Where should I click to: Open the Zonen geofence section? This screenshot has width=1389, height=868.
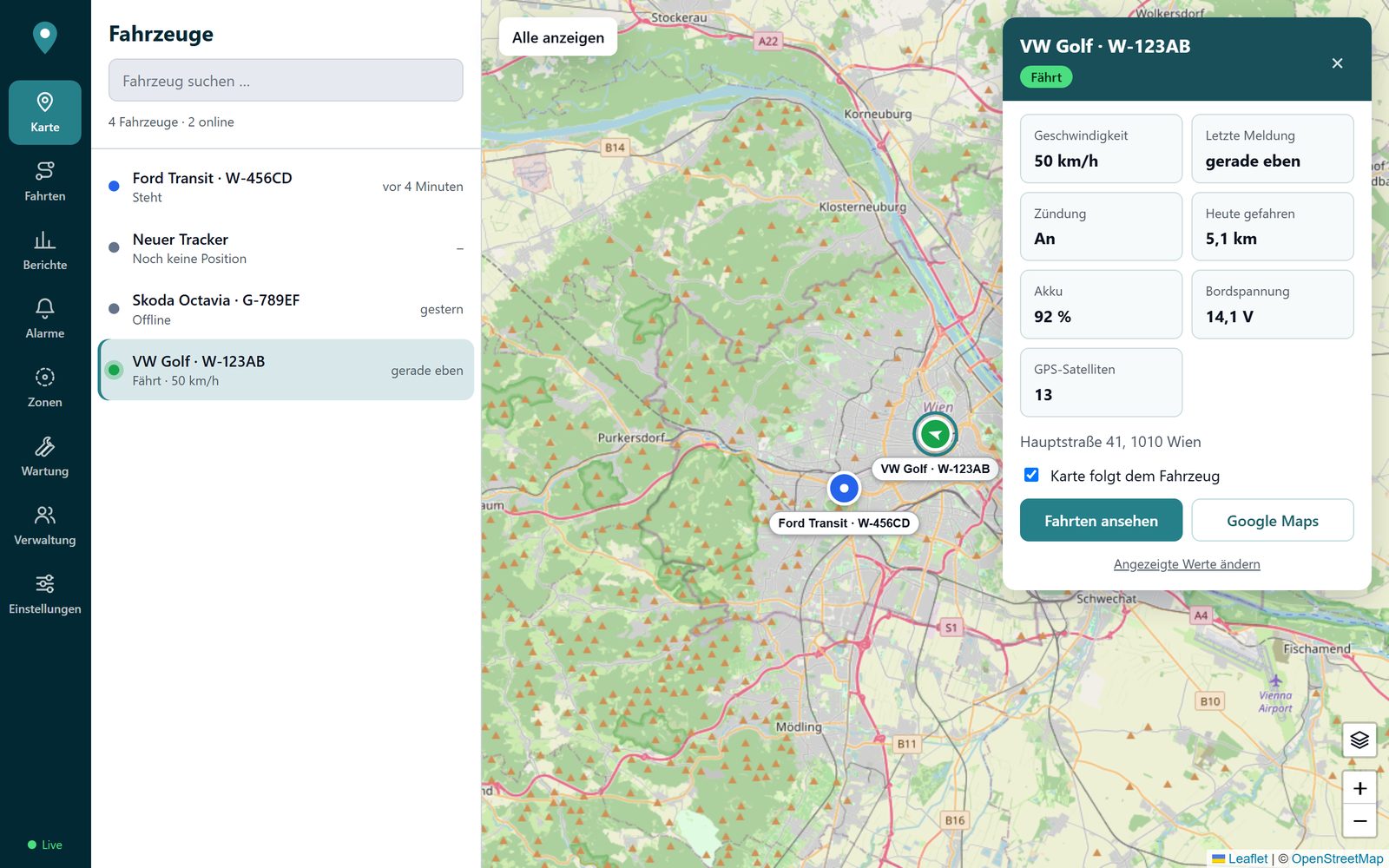click(x=45, y=388)
